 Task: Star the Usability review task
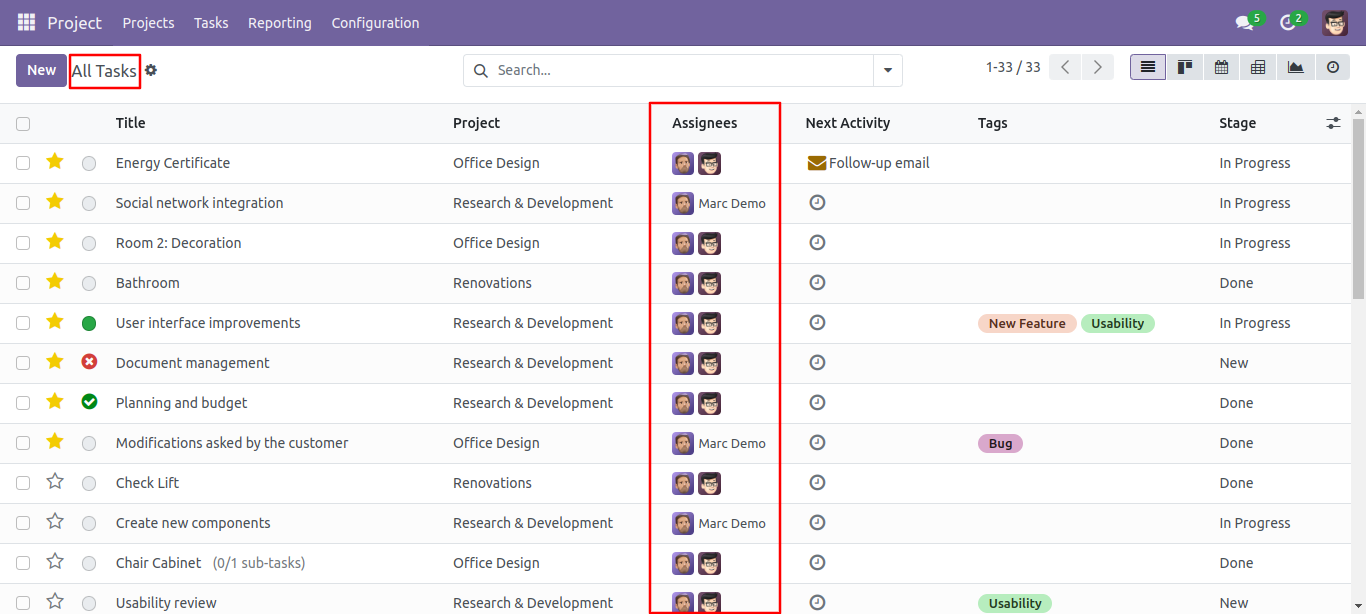point(55,601)
